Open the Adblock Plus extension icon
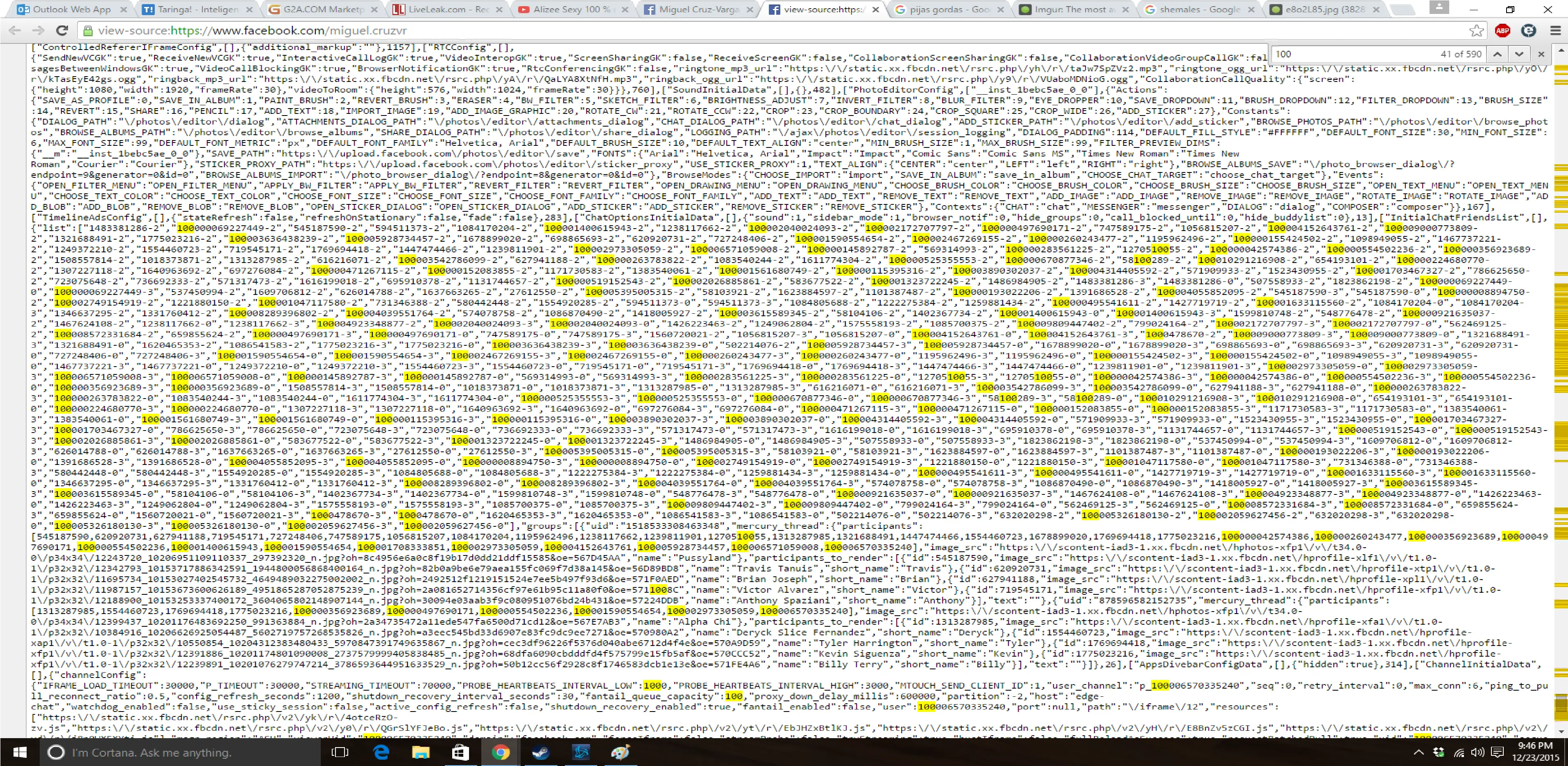 [x=1502, y=30]
